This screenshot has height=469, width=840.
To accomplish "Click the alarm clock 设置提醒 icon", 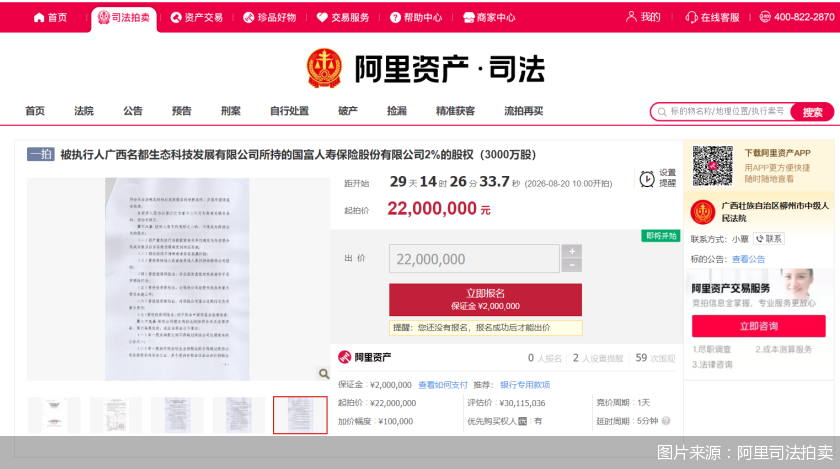I will click(x=647, y=178).
